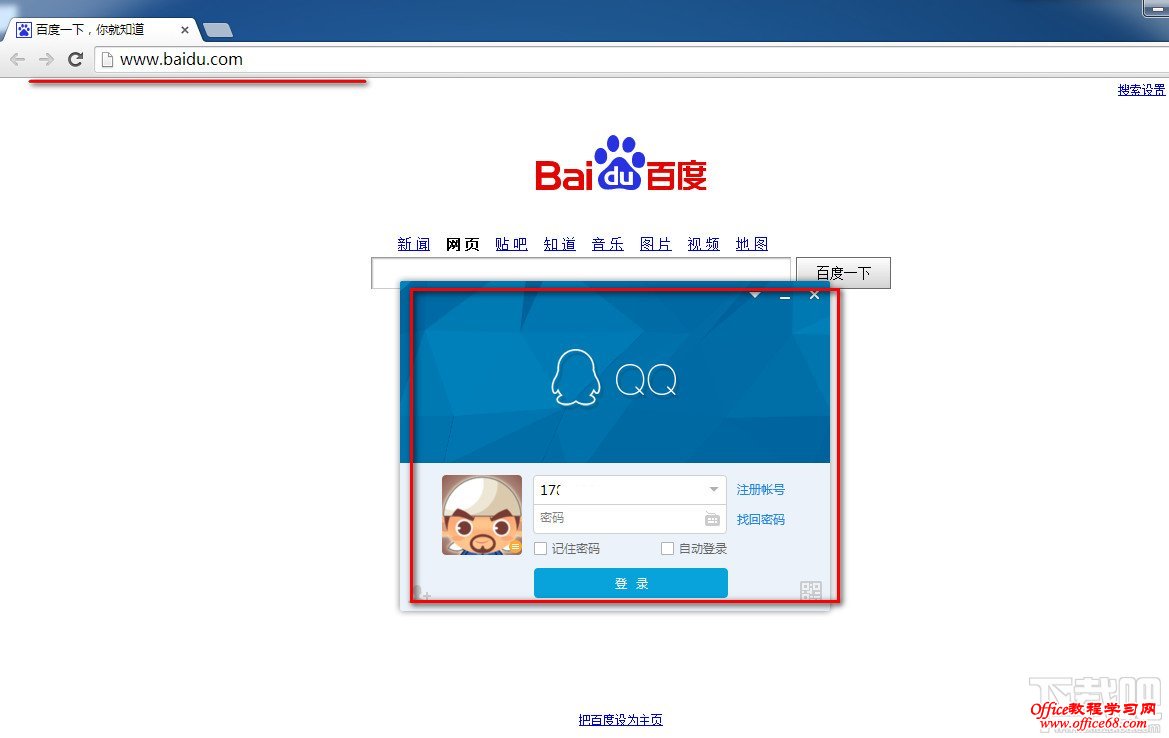Open the 贴吧 category link

pyautogui.click(x=511, y=244)
